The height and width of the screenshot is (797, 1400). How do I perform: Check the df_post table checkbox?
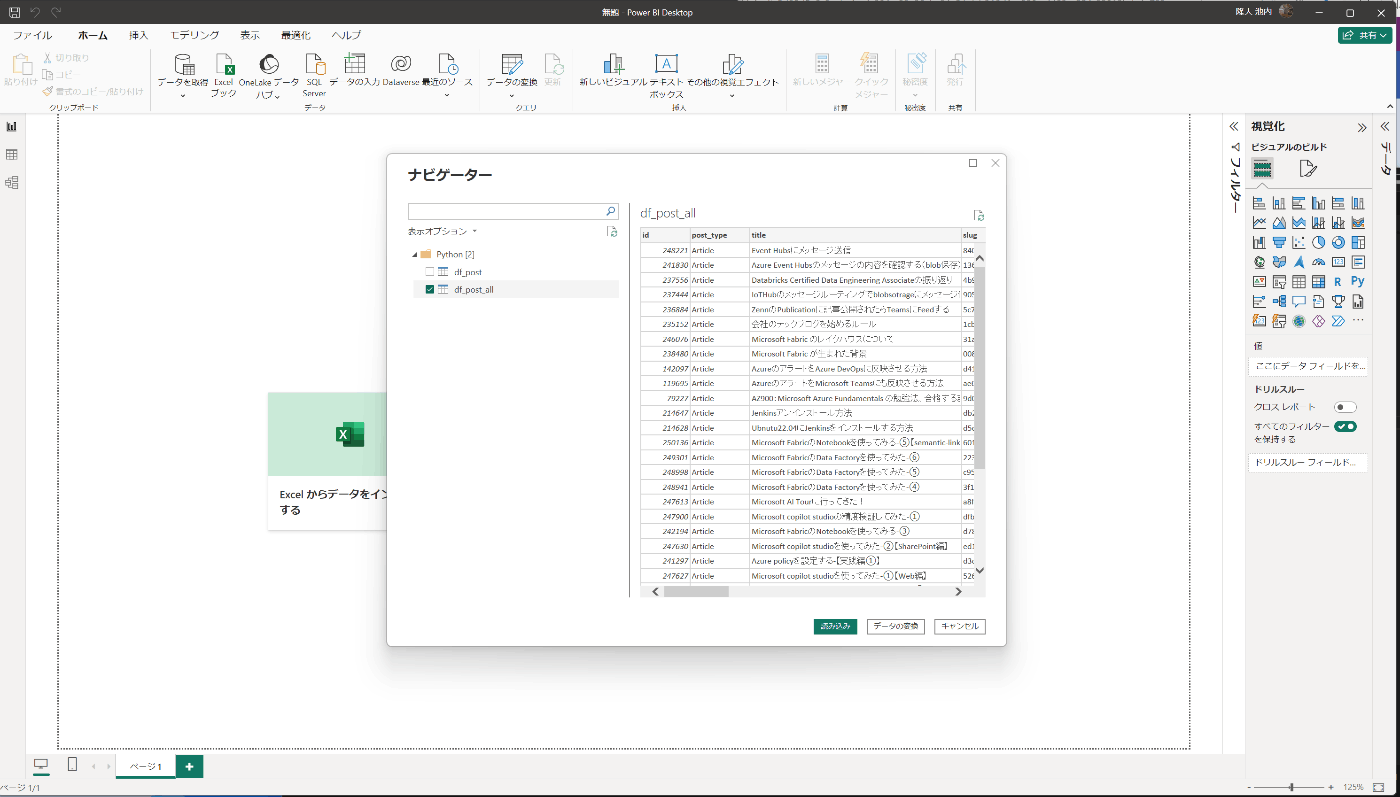(430, 272)
